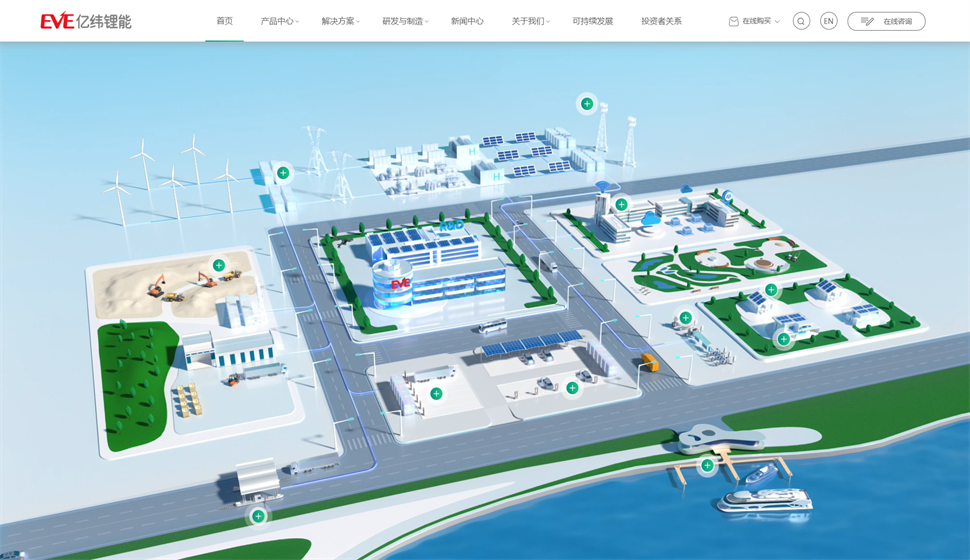Expand the 研发与制造 dropdown menu
This screenshot has height=560, width=970.
pos(404,21)
